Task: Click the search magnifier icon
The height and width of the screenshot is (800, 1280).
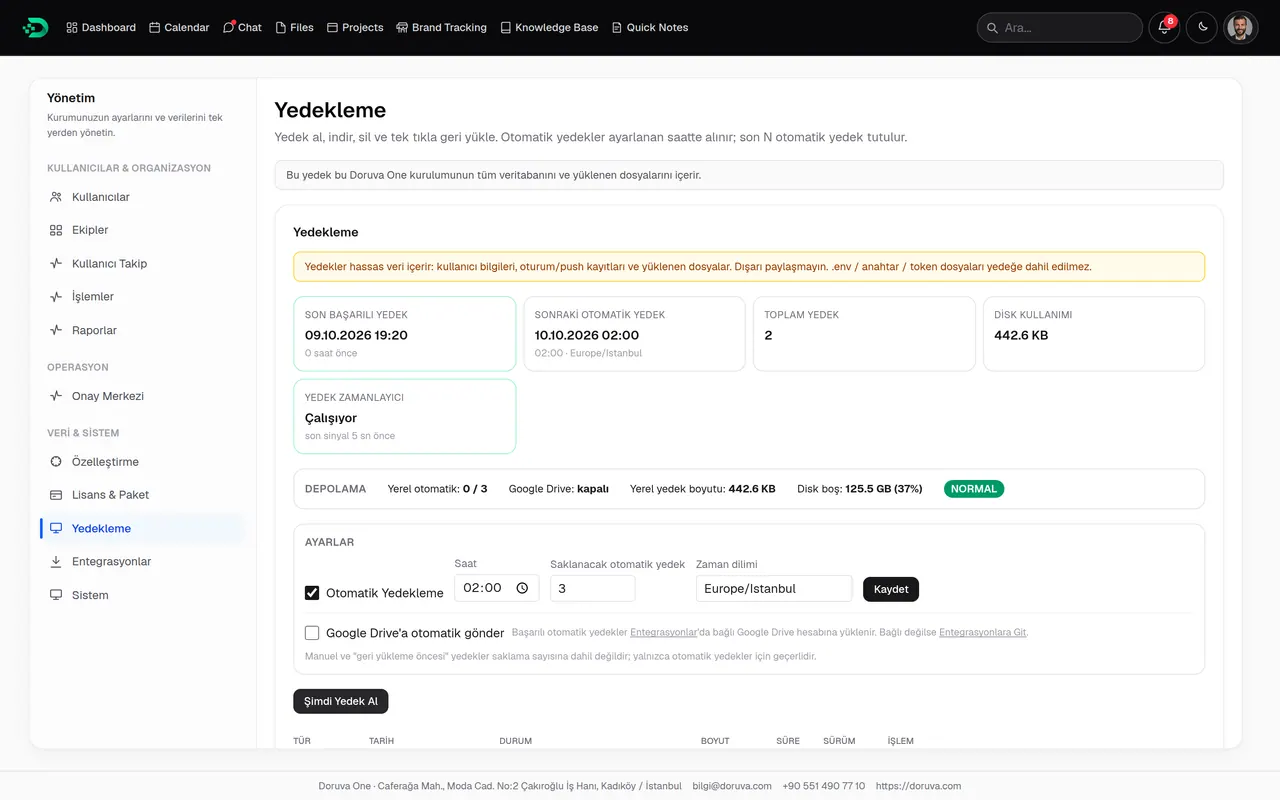Action: 993,28
